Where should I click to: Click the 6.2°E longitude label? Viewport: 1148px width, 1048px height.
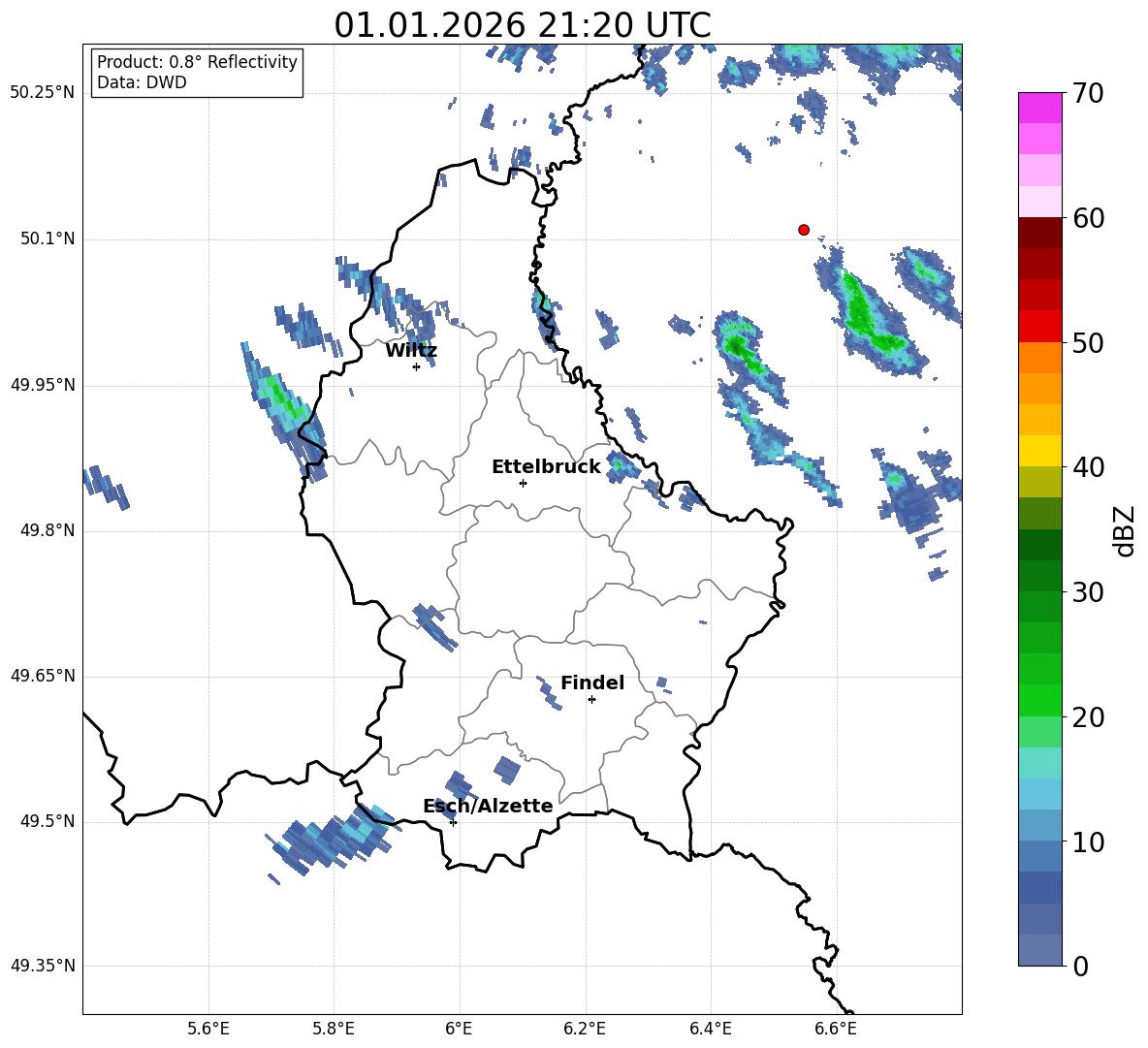[585, 1029]
